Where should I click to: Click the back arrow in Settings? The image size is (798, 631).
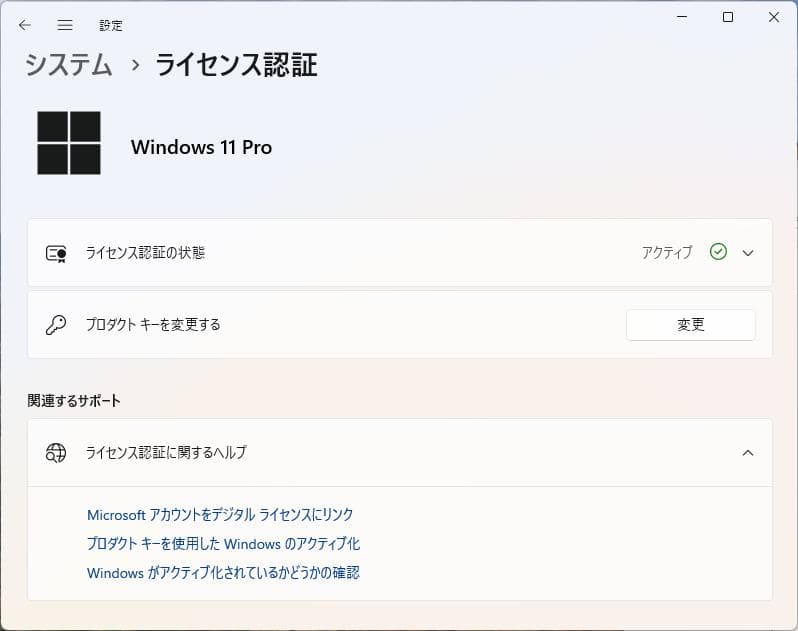[x=24, y=25]
